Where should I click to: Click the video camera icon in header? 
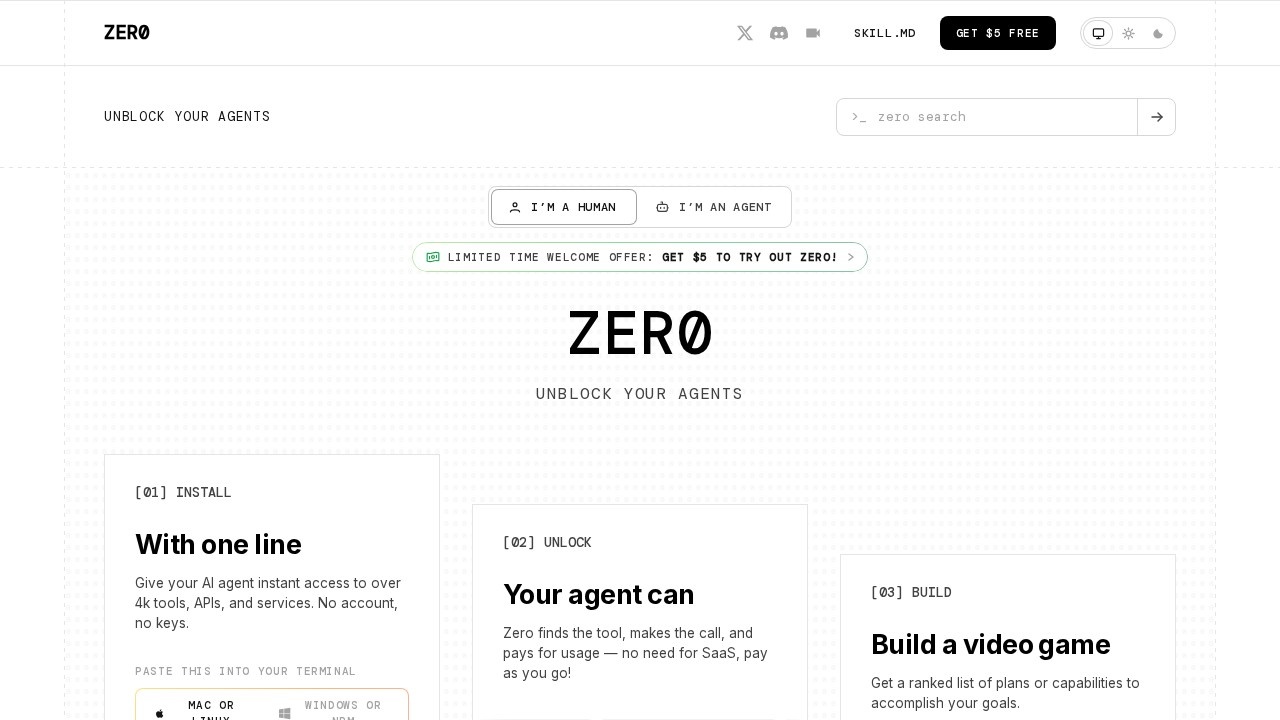(x=813, y=33)
